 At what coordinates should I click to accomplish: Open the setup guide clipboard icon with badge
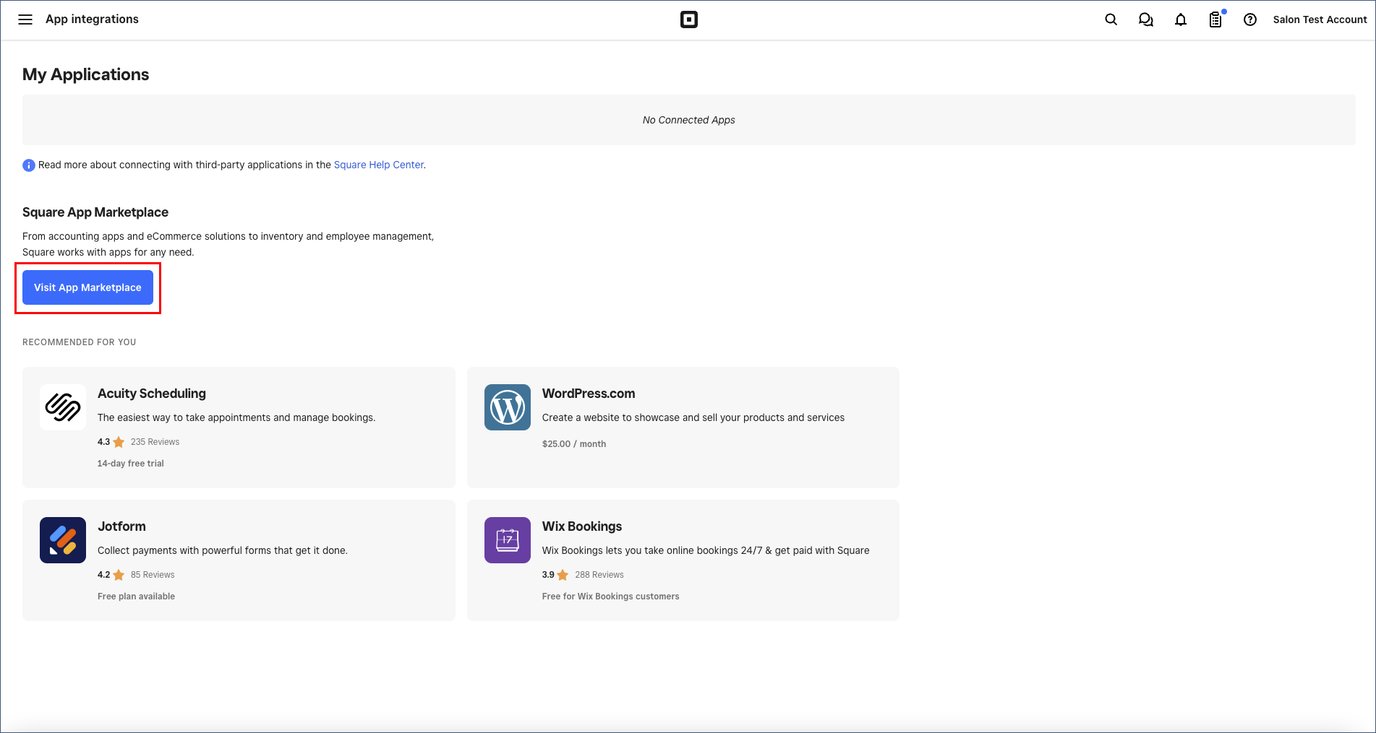(1215, 18)
